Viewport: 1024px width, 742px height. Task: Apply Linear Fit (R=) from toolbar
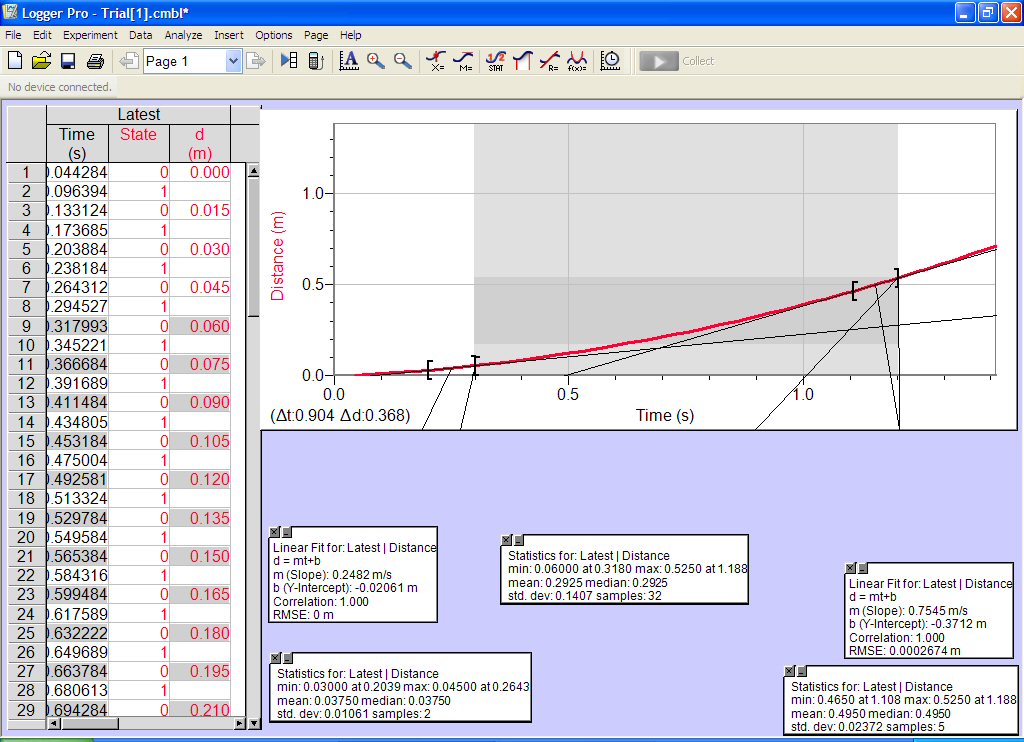point(549,61)
